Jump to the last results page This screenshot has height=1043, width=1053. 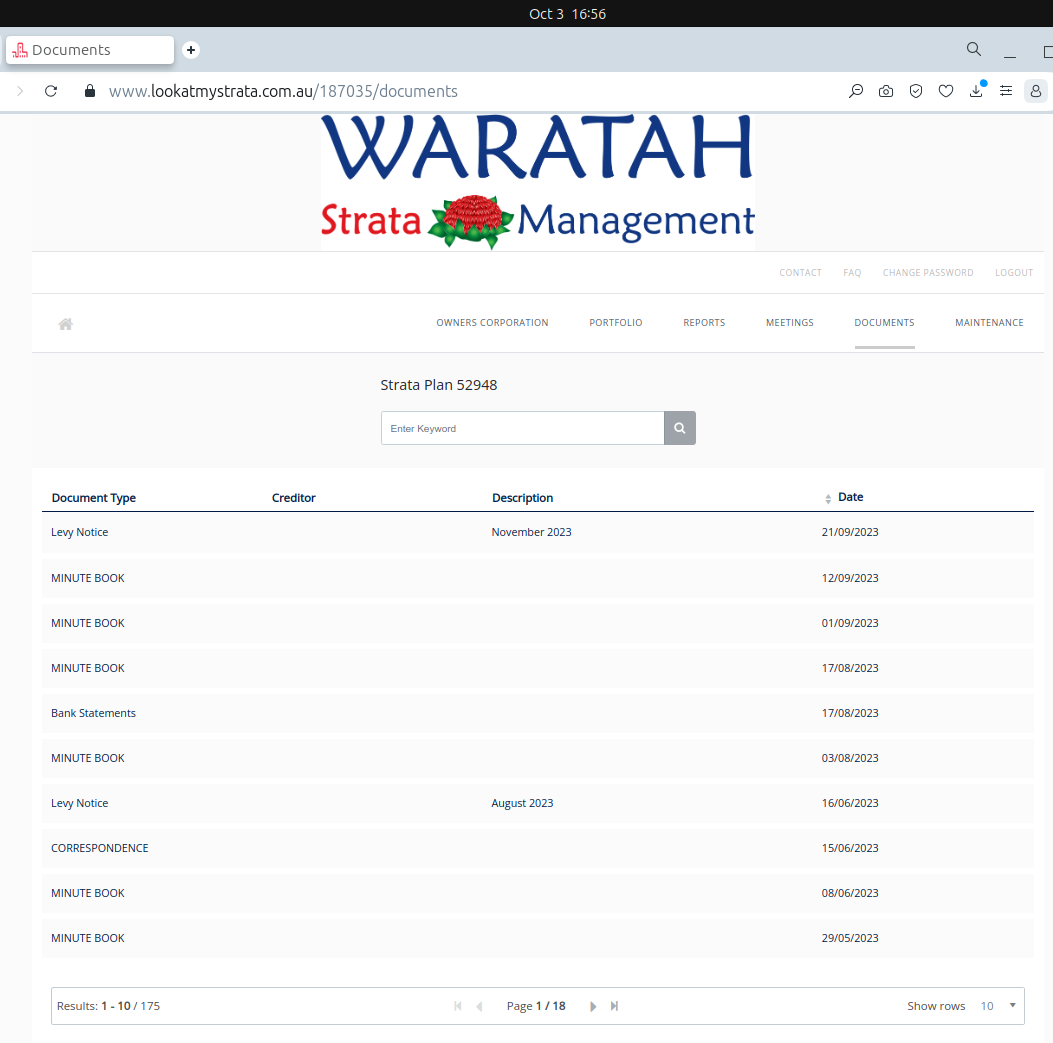point(614,1006)
